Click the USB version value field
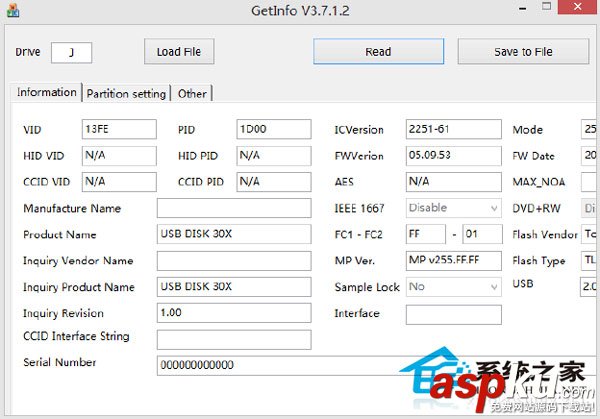Image resolution: width=600 pixels, height=419 pixels. (x=590, y=287)
